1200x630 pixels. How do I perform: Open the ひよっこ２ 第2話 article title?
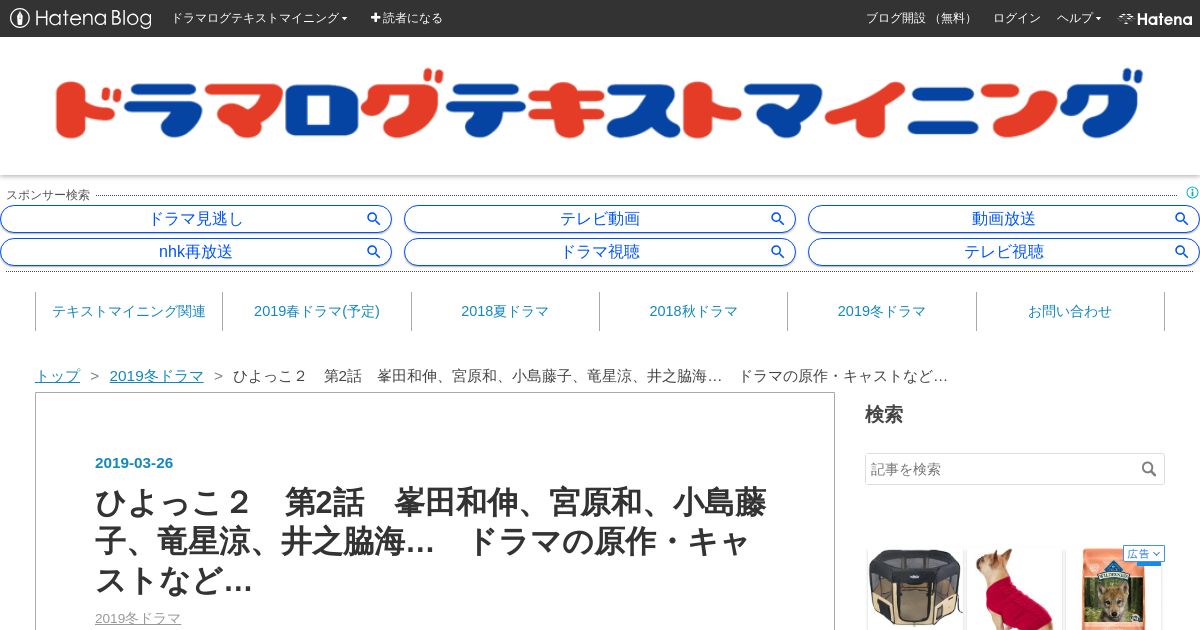pyautogui.click(x=430, y=541)
